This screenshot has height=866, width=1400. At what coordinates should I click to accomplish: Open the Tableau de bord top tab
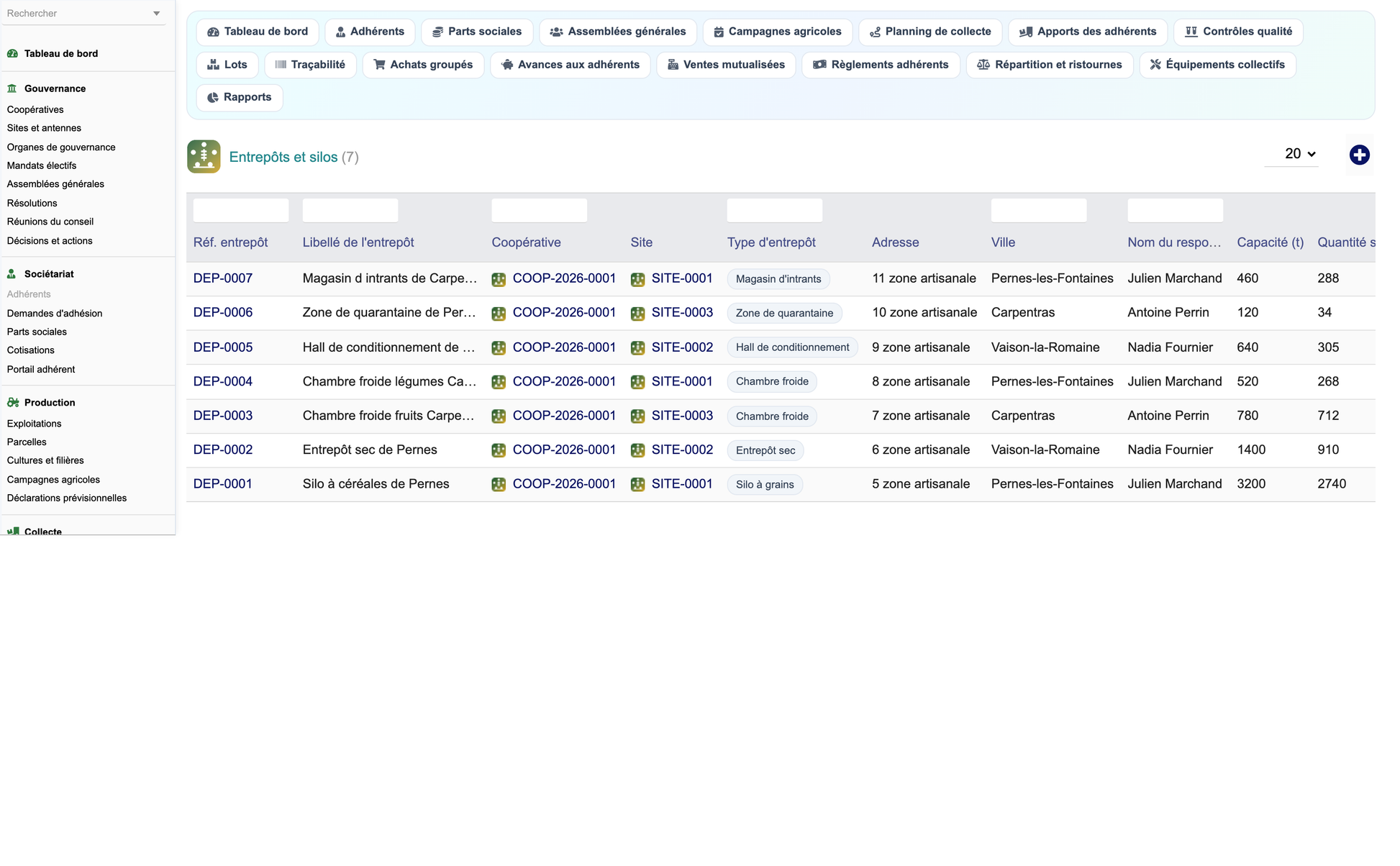click(x=258, y=32)
